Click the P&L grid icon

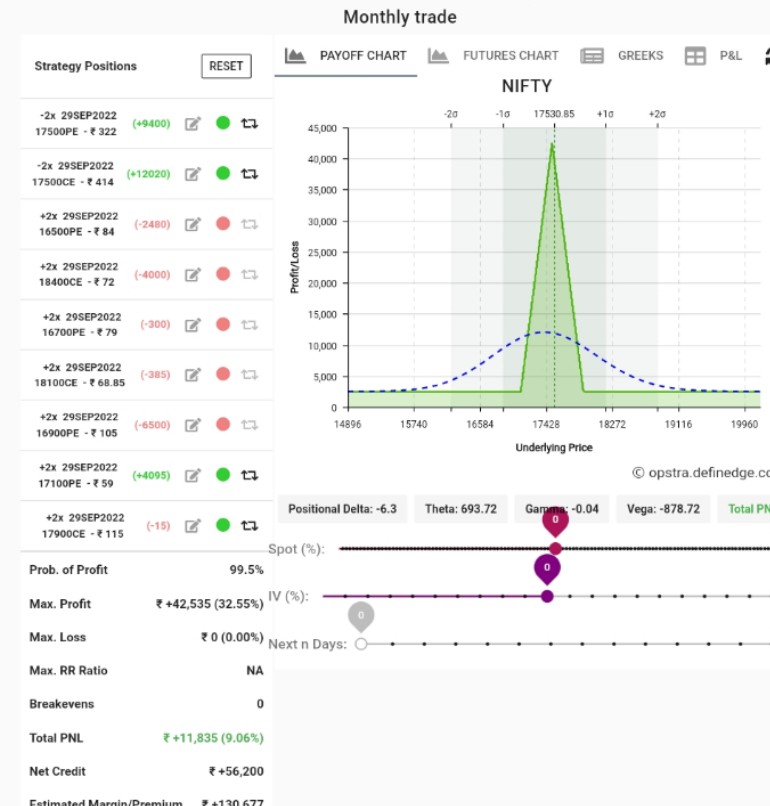[x=695, y=56]
